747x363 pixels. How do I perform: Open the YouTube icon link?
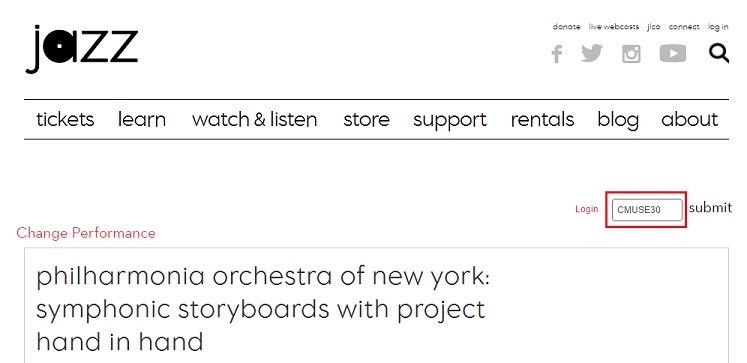673,53
